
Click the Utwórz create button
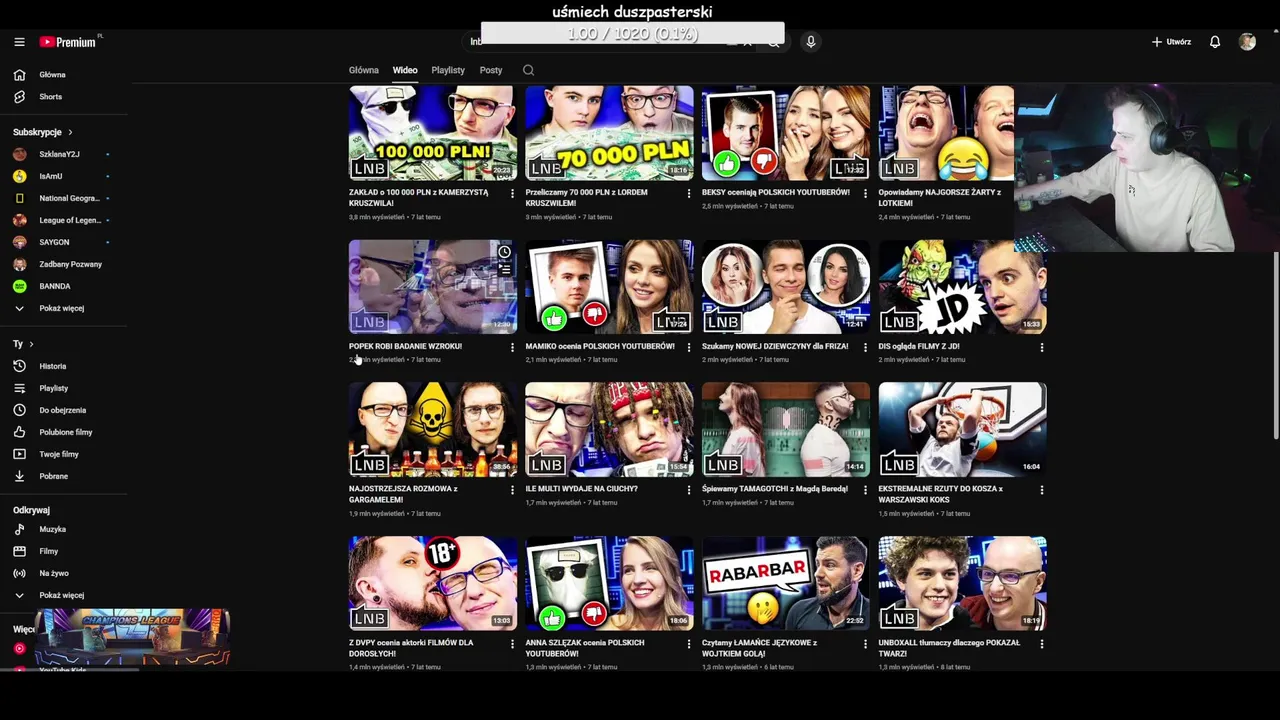(x=1171, y=42)
